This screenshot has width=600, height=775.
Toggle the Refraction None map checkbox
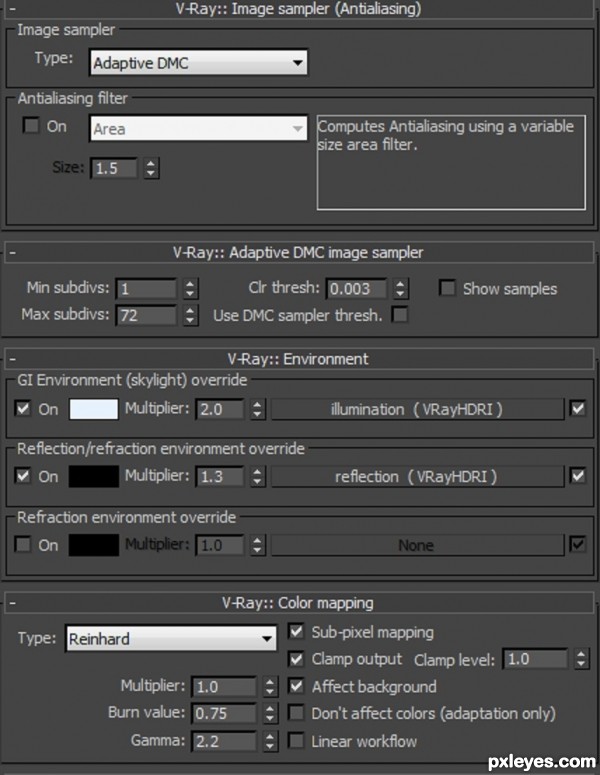point(578,545)
